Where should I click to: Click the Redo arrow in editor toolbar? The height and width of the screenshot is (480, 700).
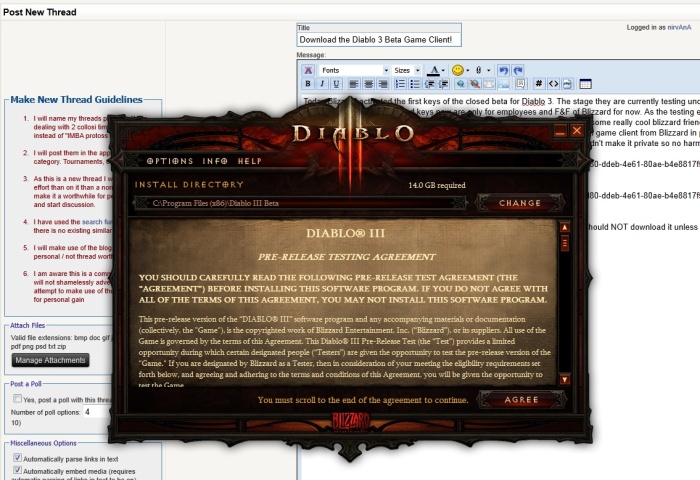point(518,70)
